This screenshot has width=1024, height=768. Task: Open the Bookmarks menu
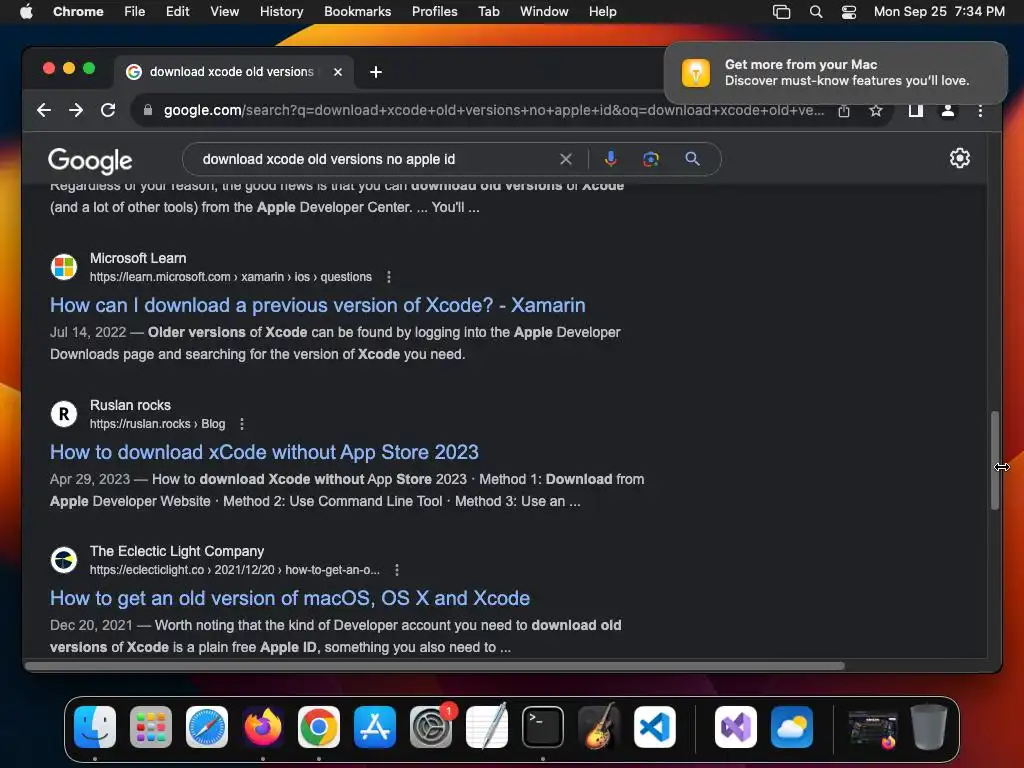(x=357, y=11)
